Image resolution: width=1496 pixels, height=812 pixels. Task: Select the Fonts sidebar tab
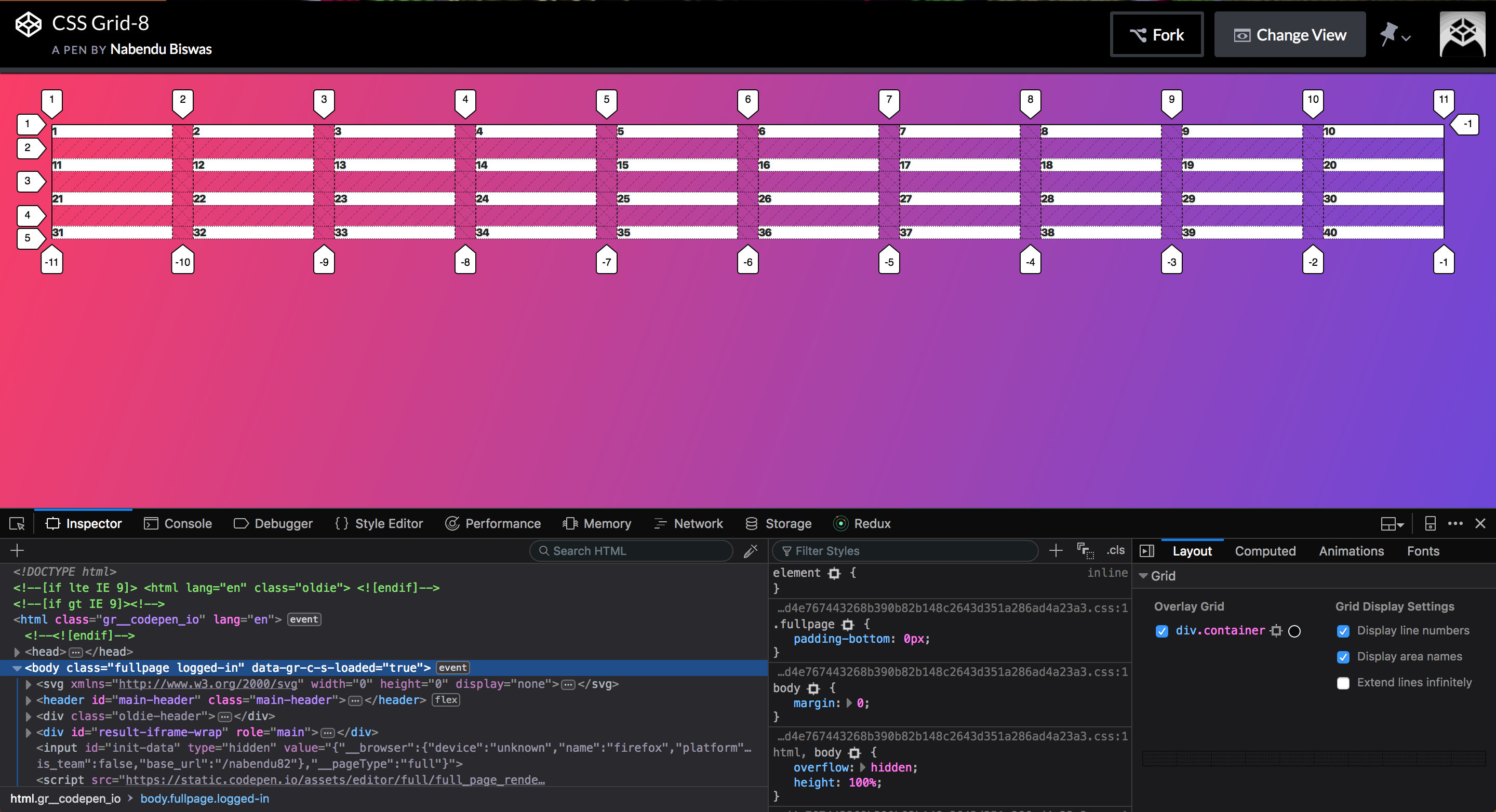point(1423,551)
